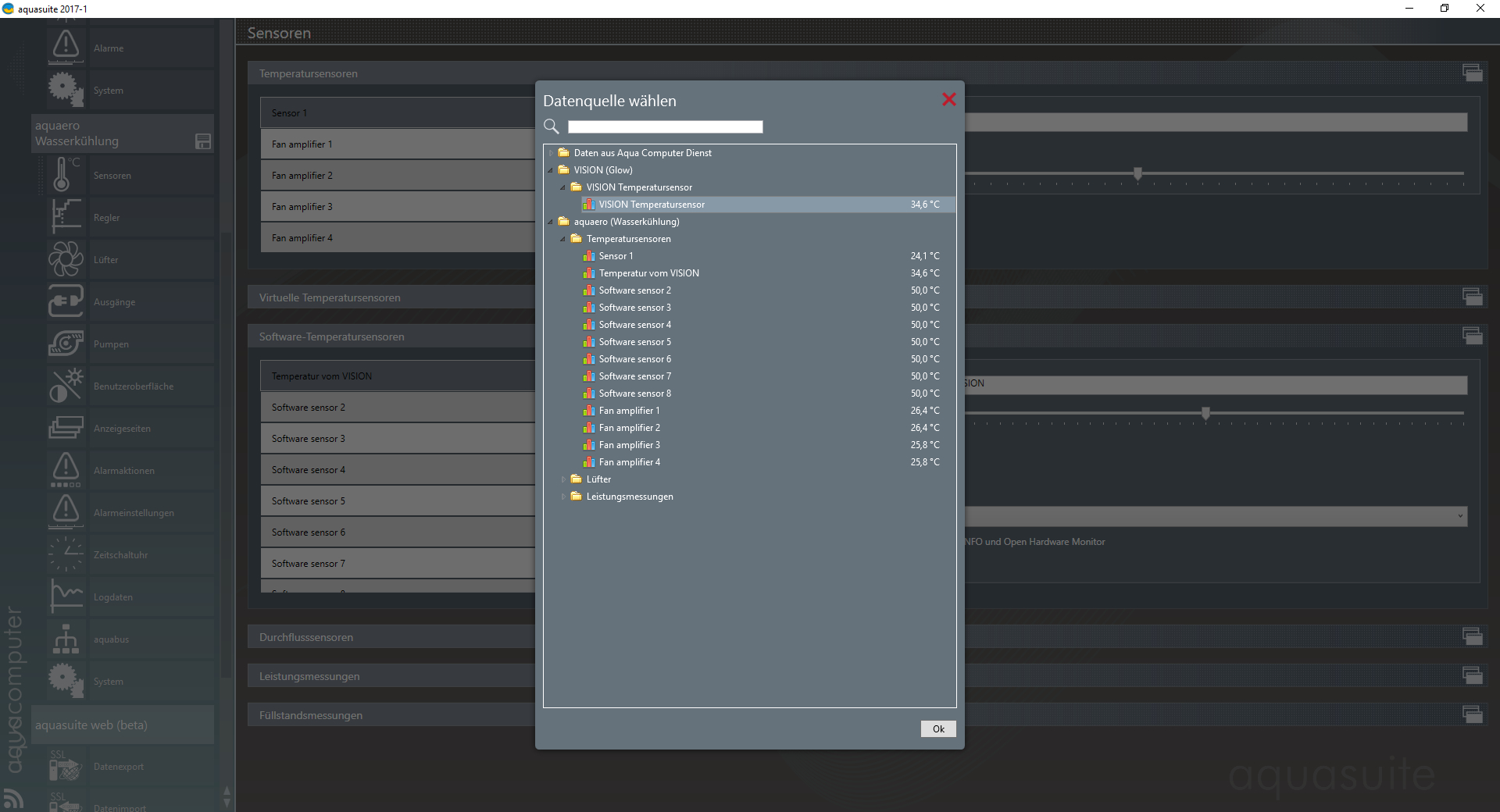Click the software sensor offset slider handle
Image resolution: width=1500 pixels, height=812 pixels.
1205,413
